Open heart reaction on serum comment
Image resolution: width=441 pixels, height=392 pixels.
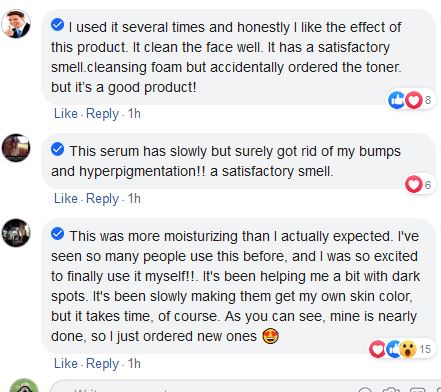(x=413, y=184)
